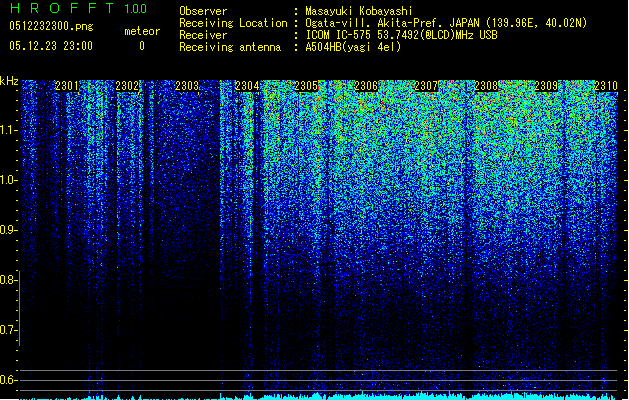Click the kHz axis unit label

(9, 81)
